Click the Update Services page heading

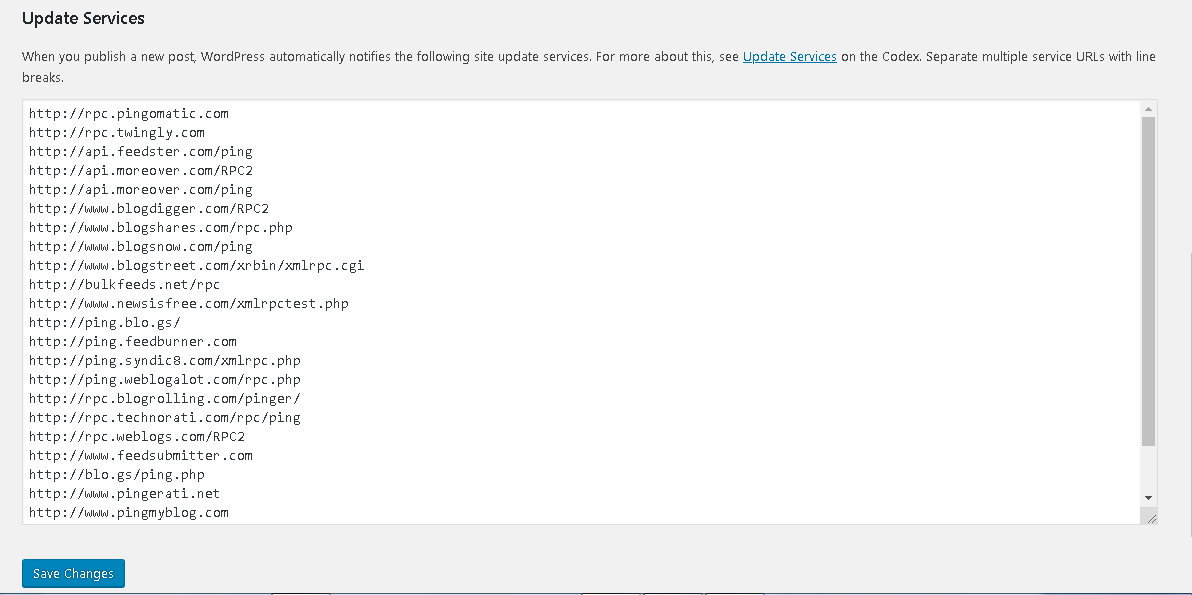[x=83, y=18]
